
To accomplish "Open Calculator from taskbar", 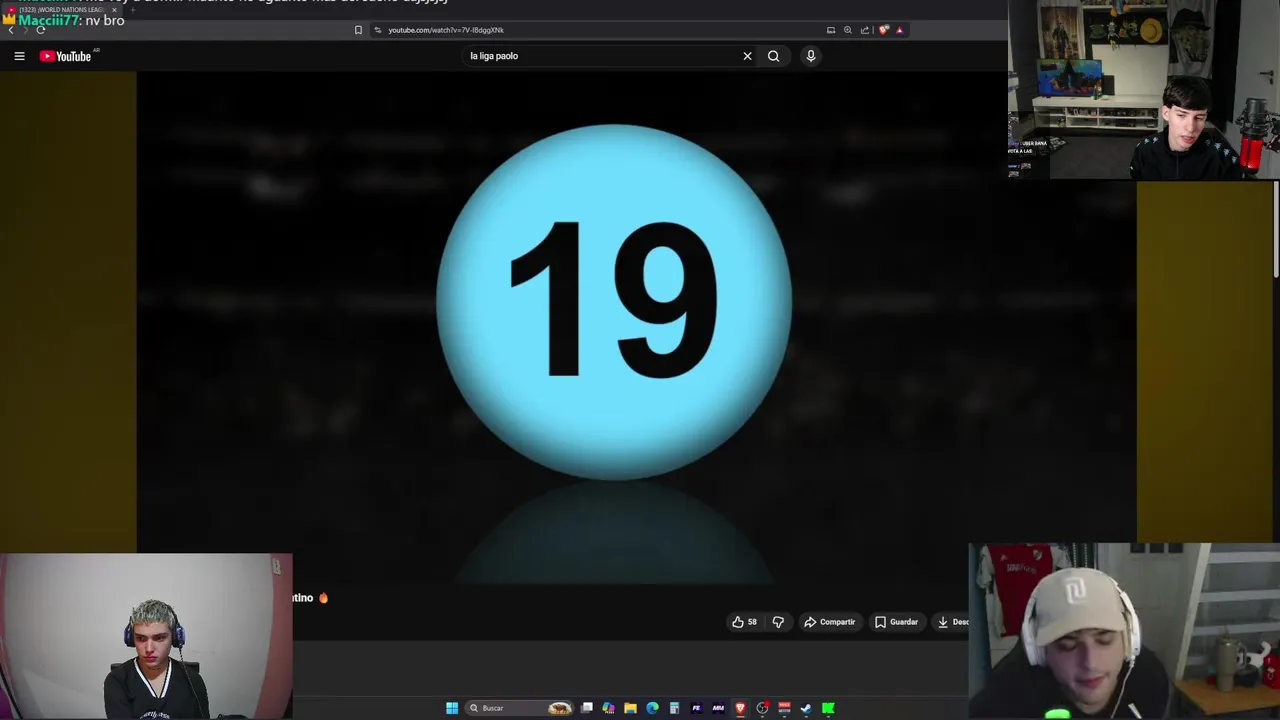I will (x=674, y=708).
